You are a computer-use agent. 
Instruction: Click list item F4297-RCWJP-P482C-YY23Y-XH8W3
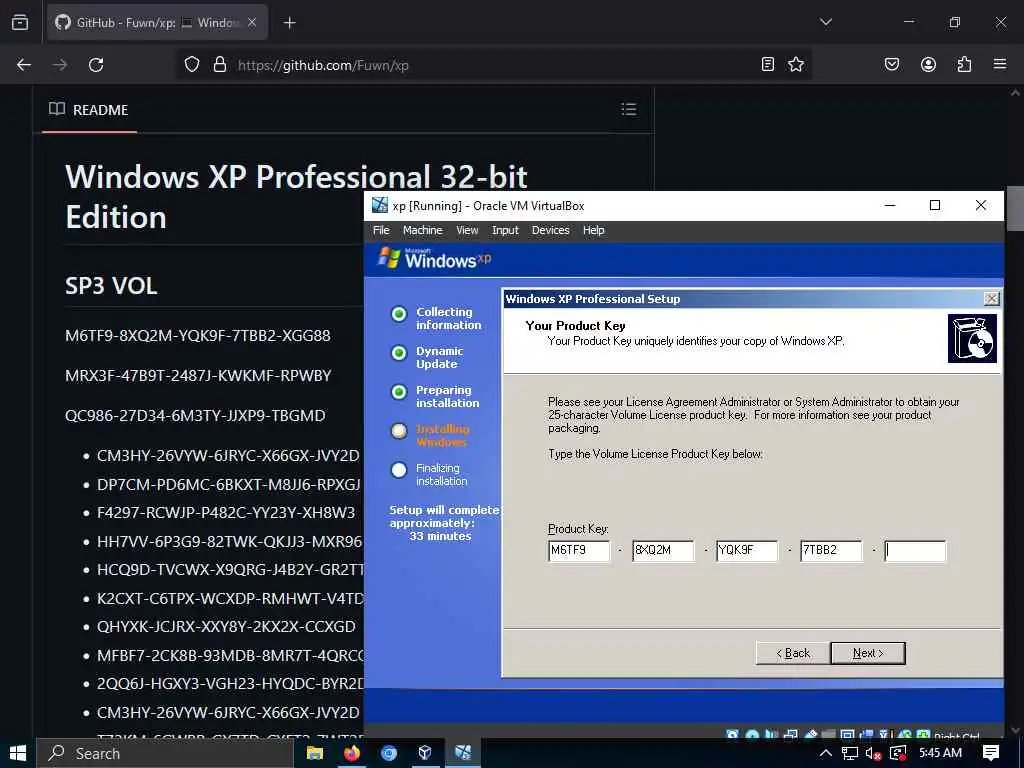click(x=226, y=512)
